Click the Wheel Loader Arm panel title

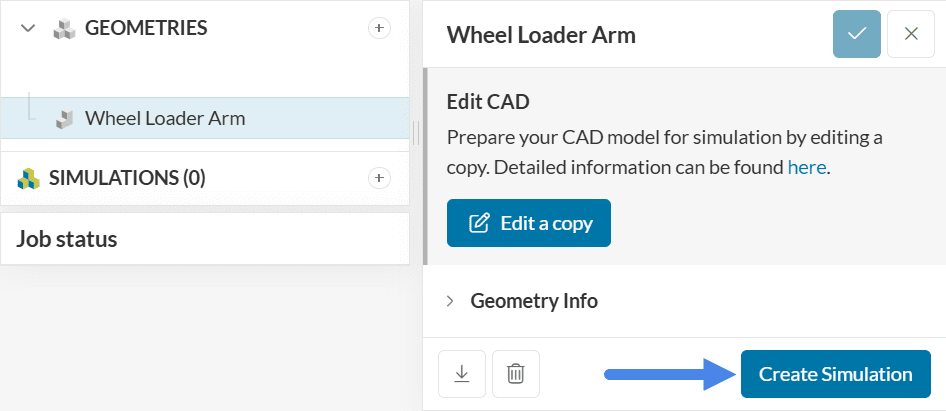pos(541,35)
